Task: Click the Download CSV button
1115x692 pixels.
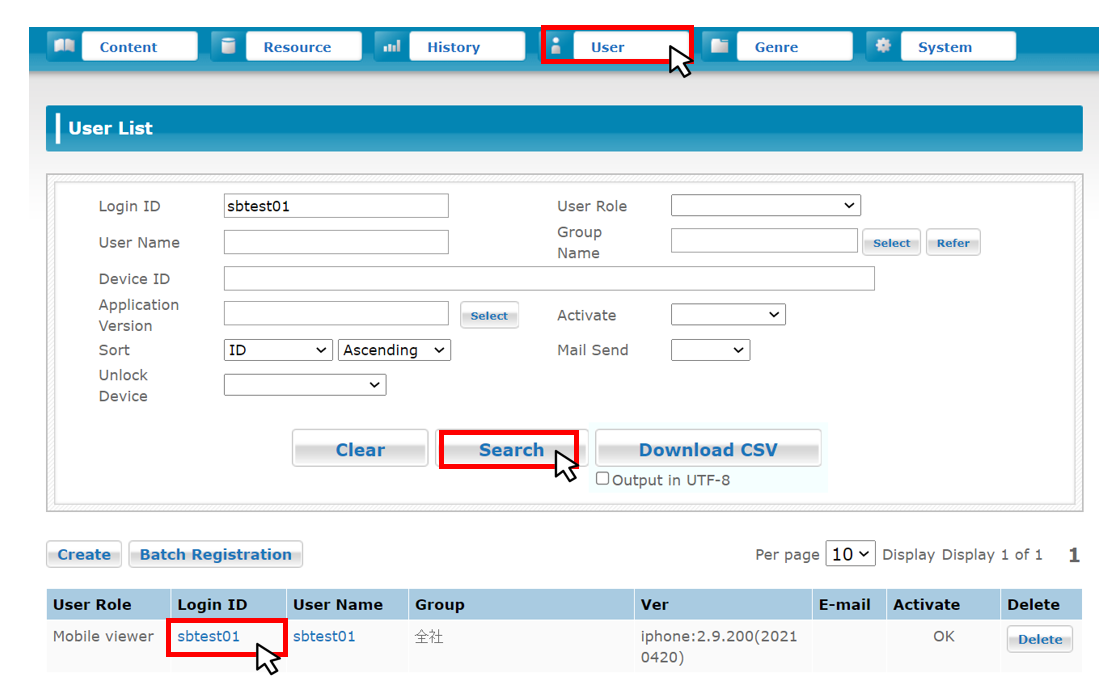Action: pyautogui.click(x=708, y=449)
